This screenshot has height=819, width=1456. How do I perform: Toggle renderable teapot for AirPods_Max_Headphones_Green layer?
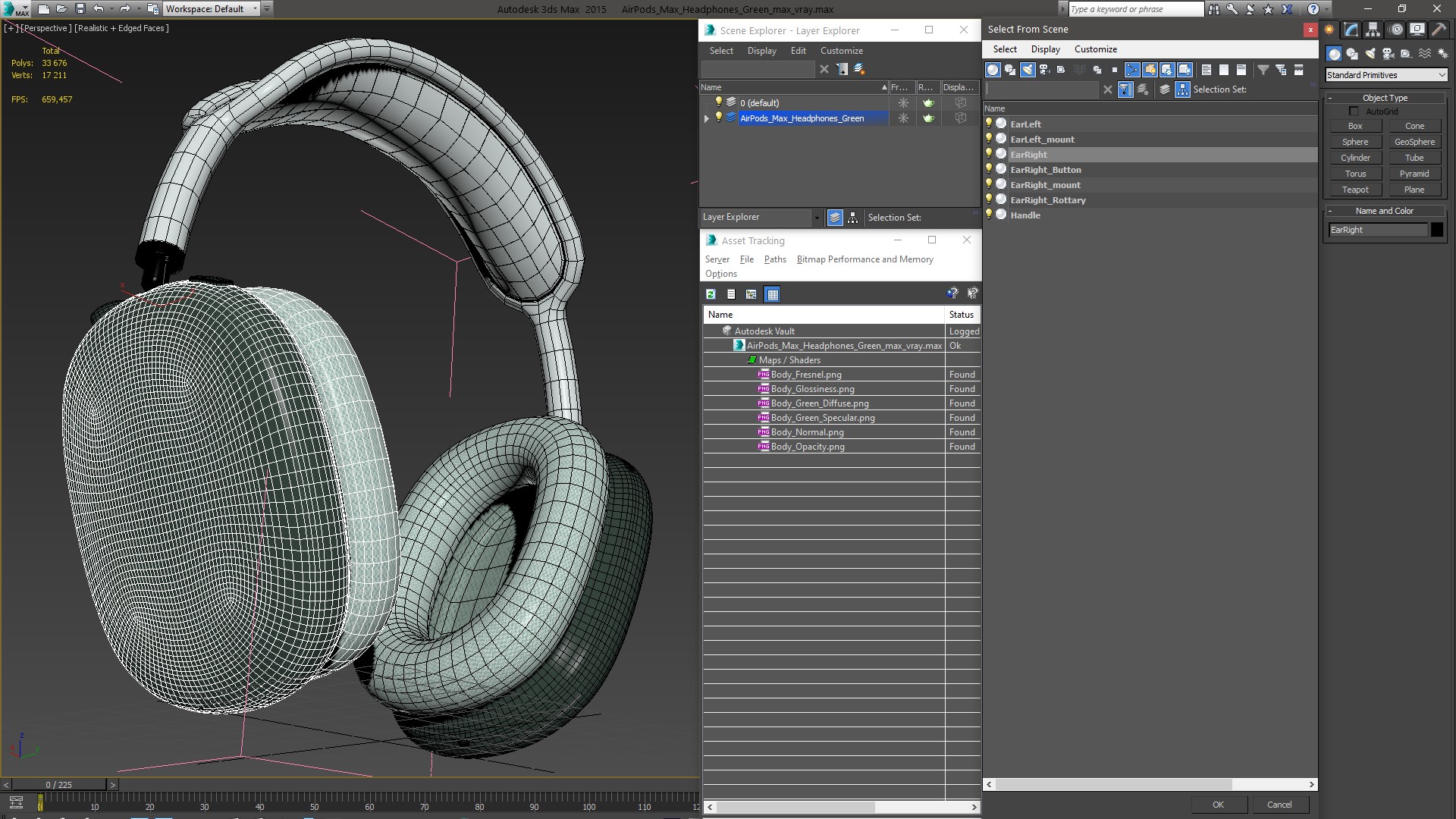click(x=928, y=118)
